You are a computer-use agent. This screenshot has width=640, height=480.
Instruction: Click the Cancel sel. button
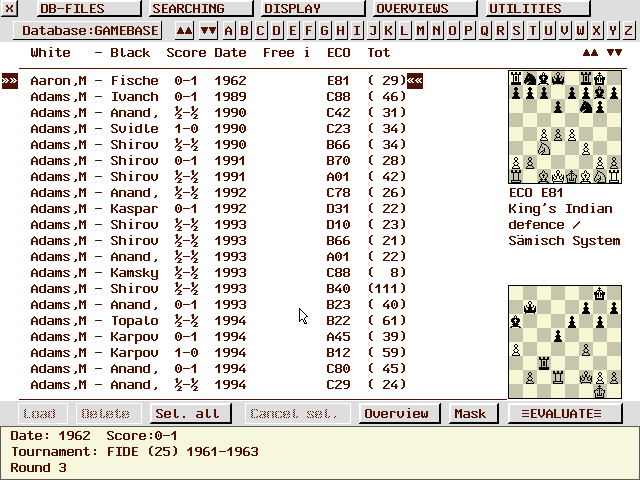tap(298, 413)
